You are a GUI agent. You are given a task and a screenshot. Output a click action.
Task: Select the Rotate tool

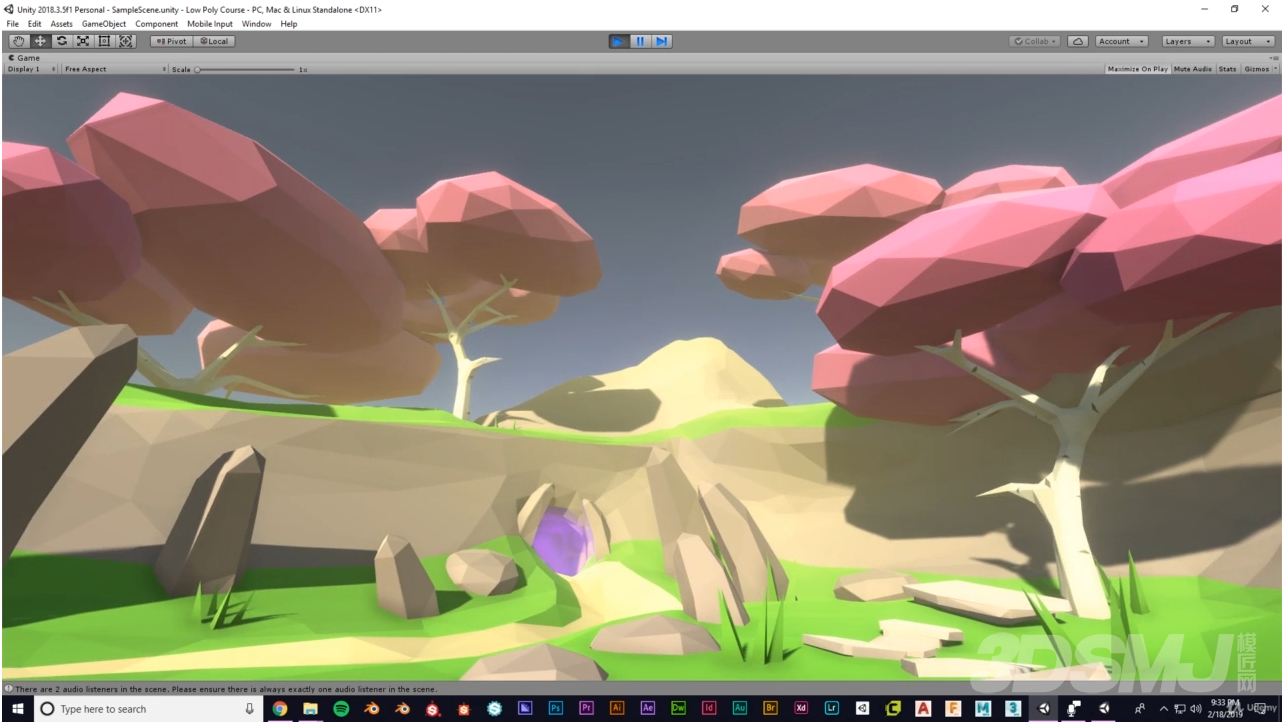(x=62, y=41)
